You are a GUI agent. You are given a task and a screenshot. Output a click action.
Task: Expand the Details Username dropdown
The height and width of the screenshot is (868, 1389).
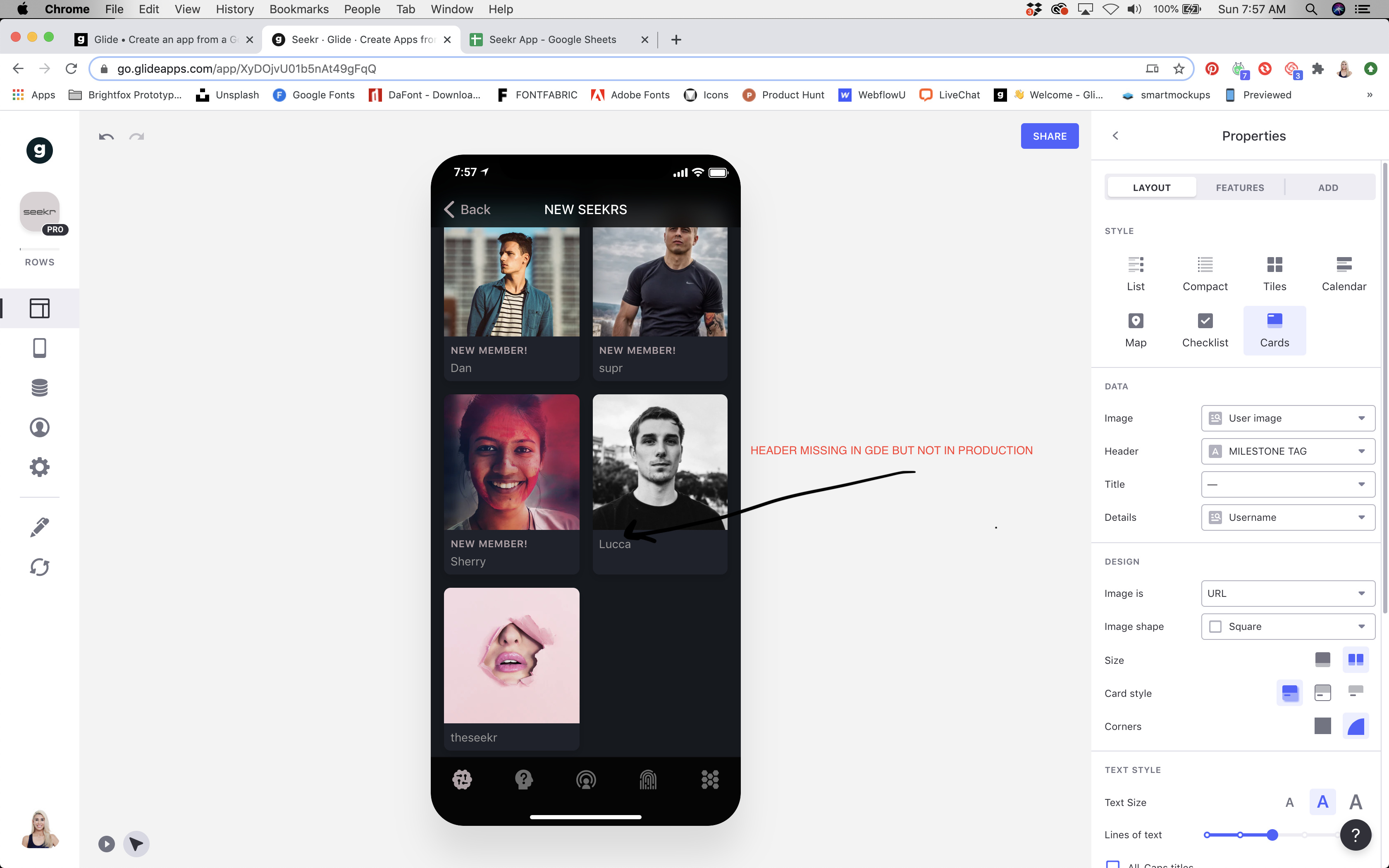coord(1287,517)
